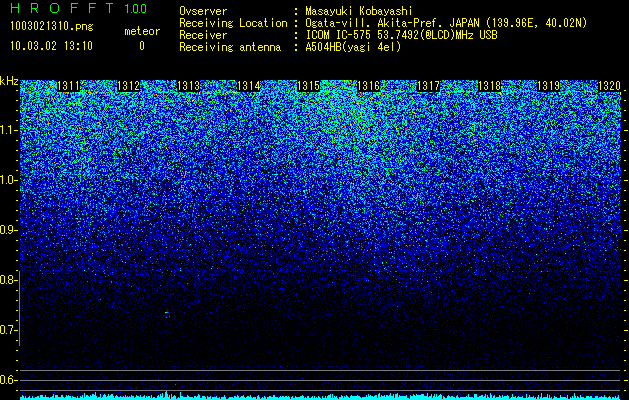This screenshot has width=629, height=400.
Task: Click the 1317 time marker label
Action: tap(428, 86)
